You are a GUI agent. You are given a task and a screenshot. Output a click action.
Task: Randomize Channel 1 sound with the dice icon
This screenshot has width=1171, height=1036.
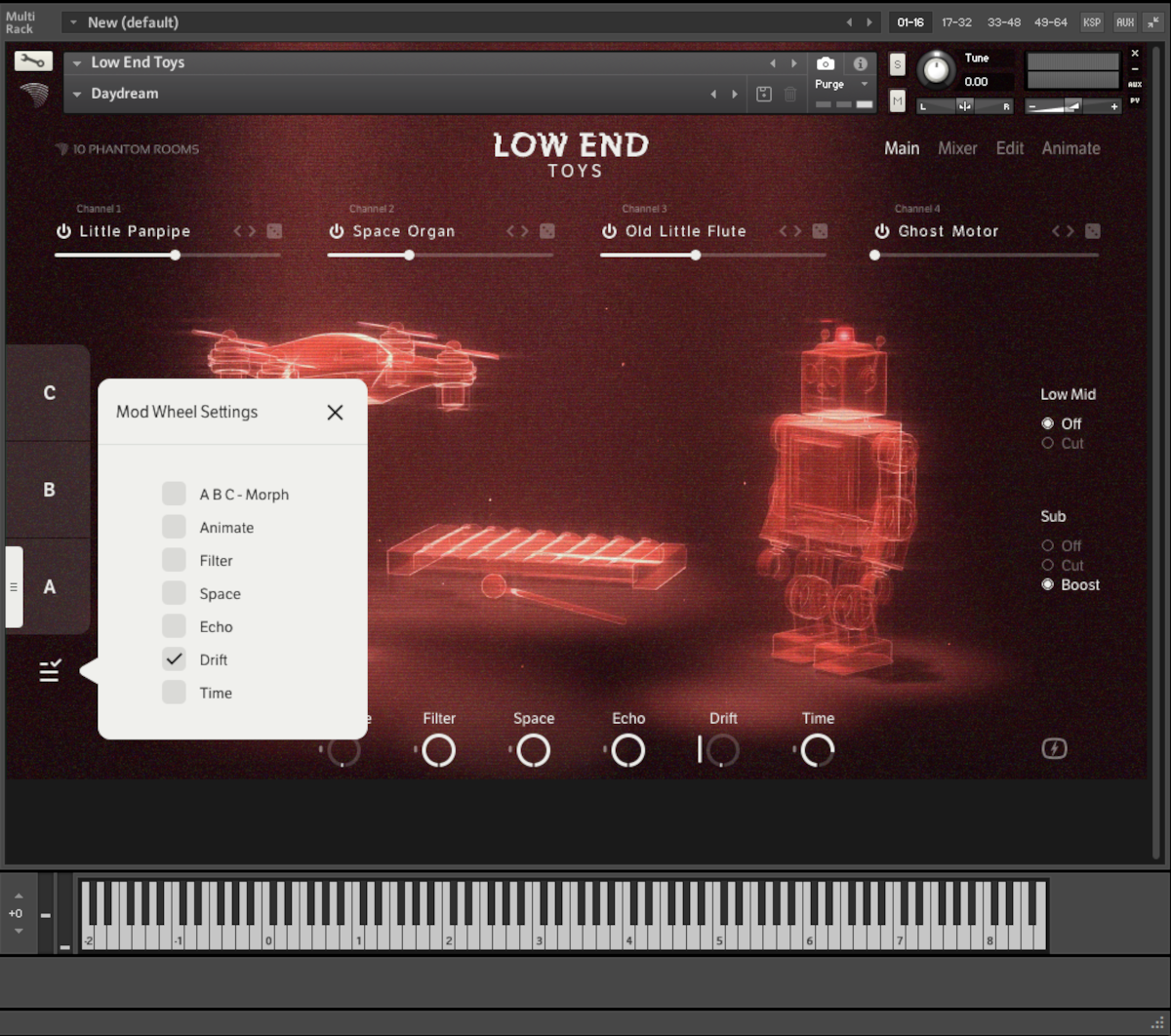coord(274,231)
